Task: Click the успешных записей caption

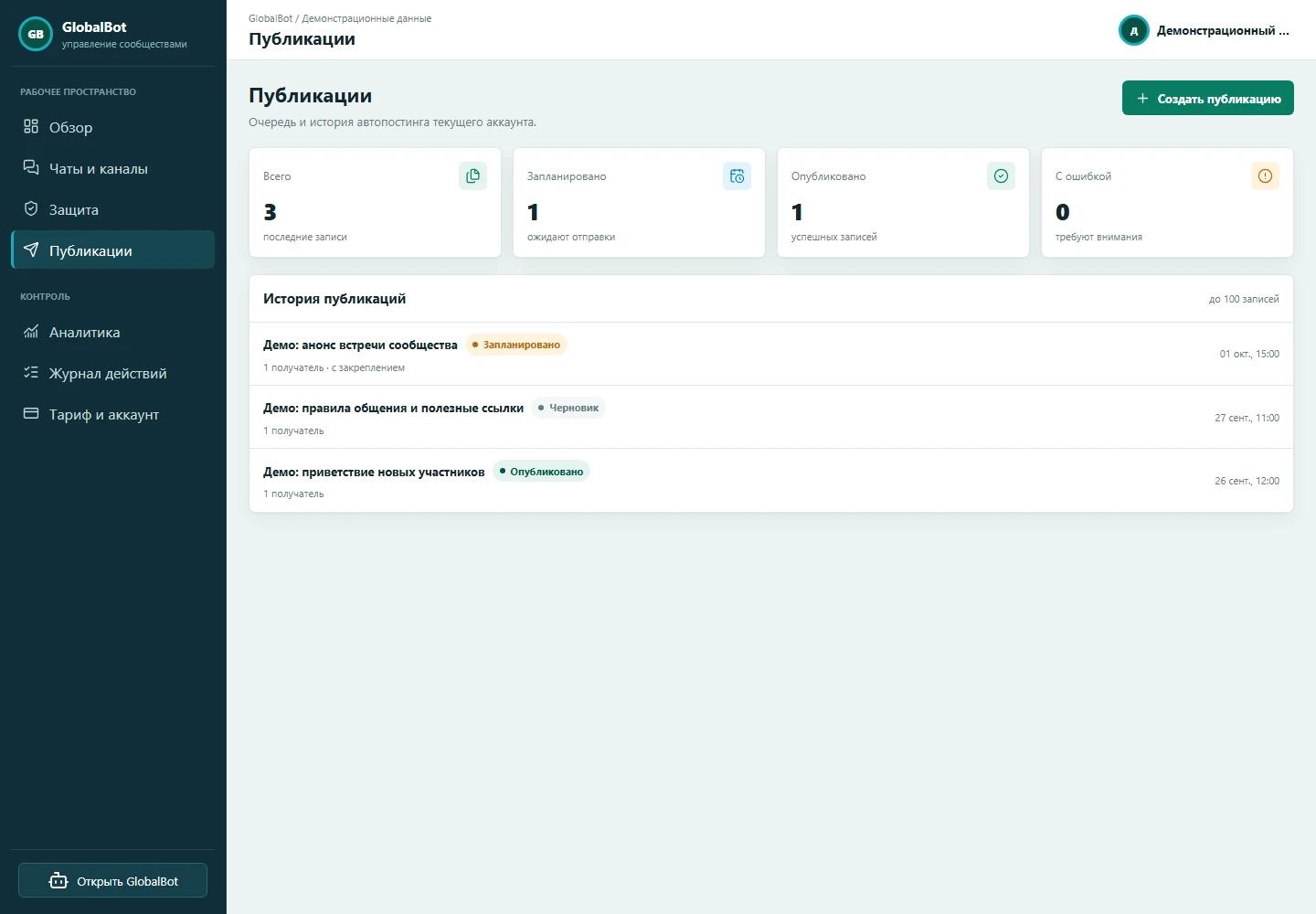Action: click(x=834, y=237)
